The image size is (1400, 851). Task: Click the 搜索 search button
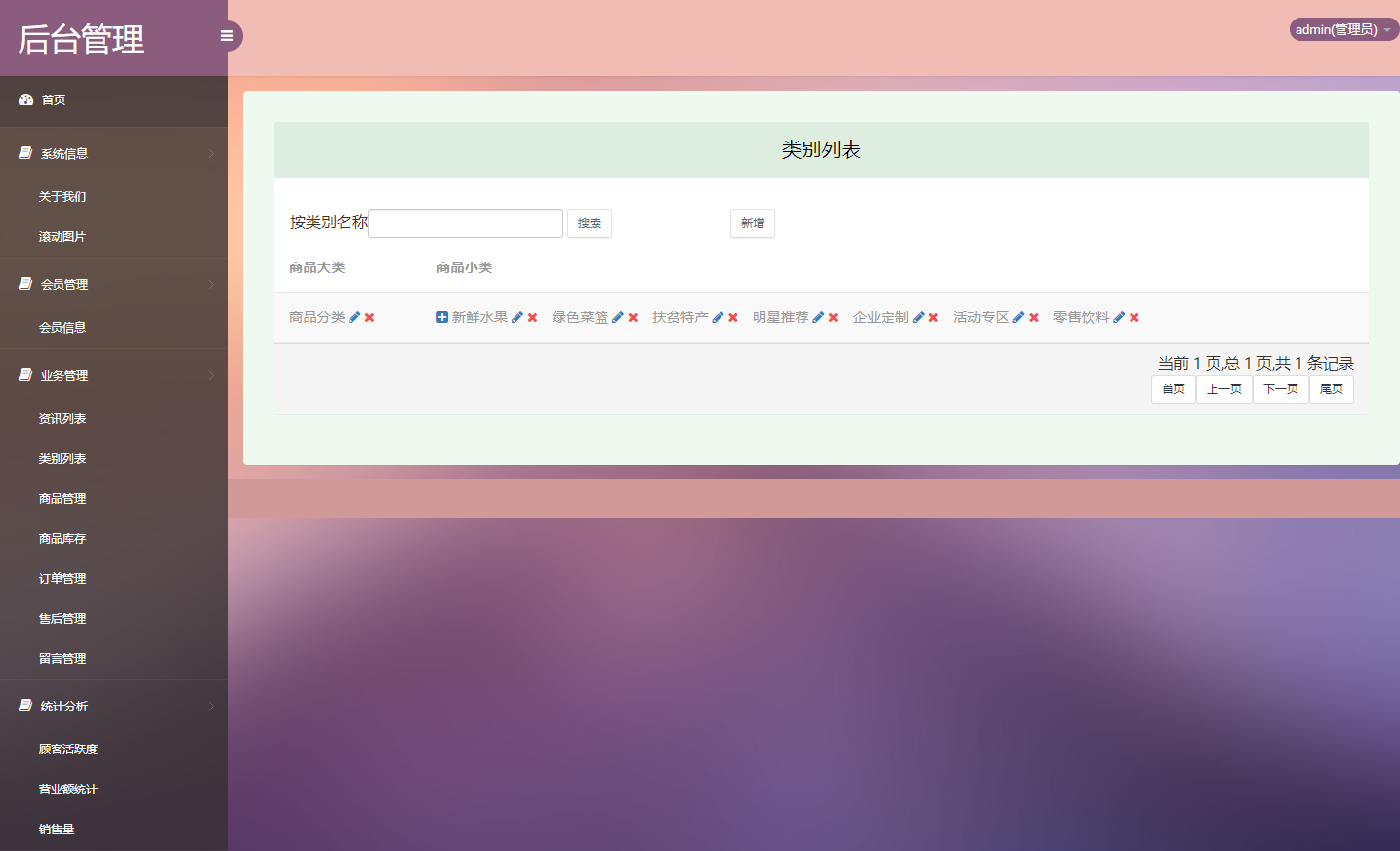(589, 223)
